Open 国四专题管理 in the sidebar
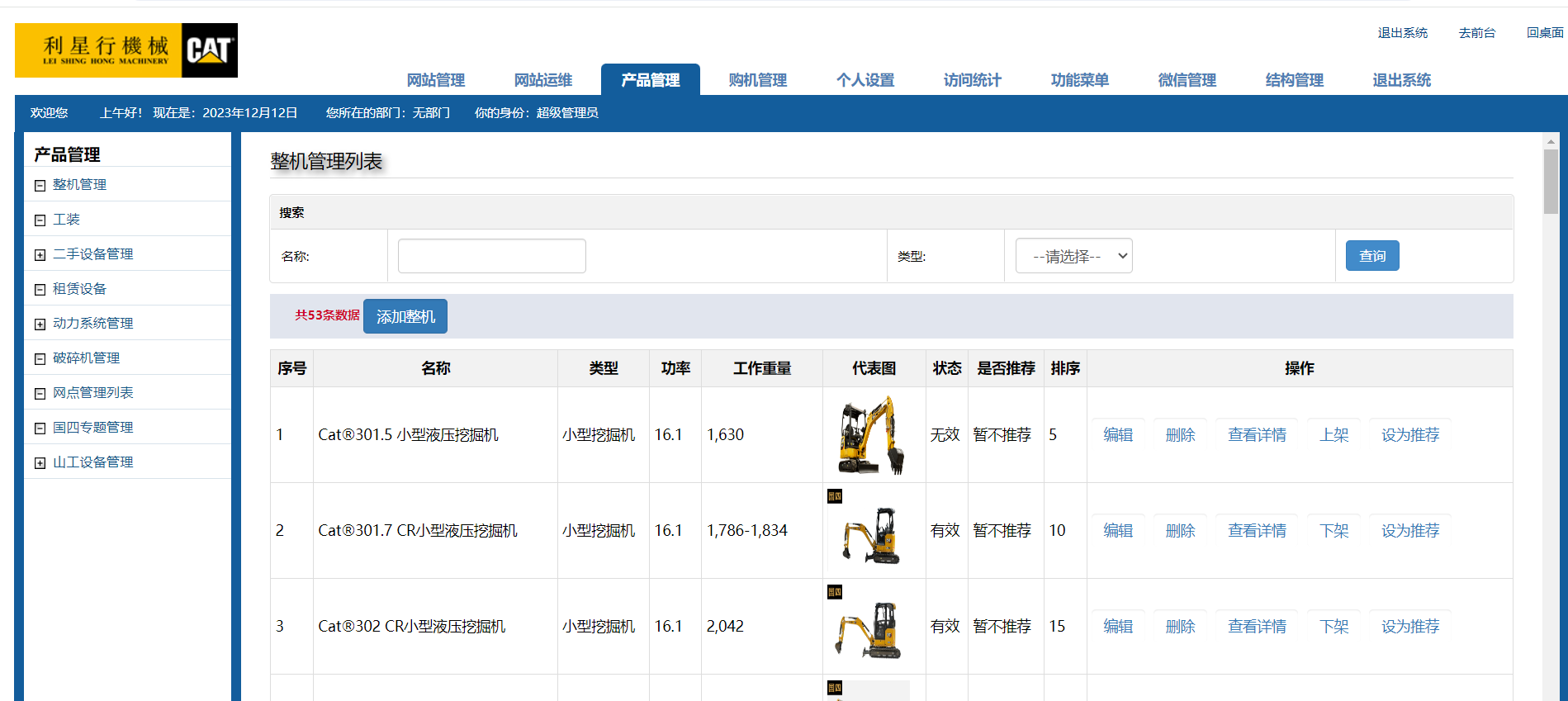1568x701 pixels. click(x=92, y=428)
